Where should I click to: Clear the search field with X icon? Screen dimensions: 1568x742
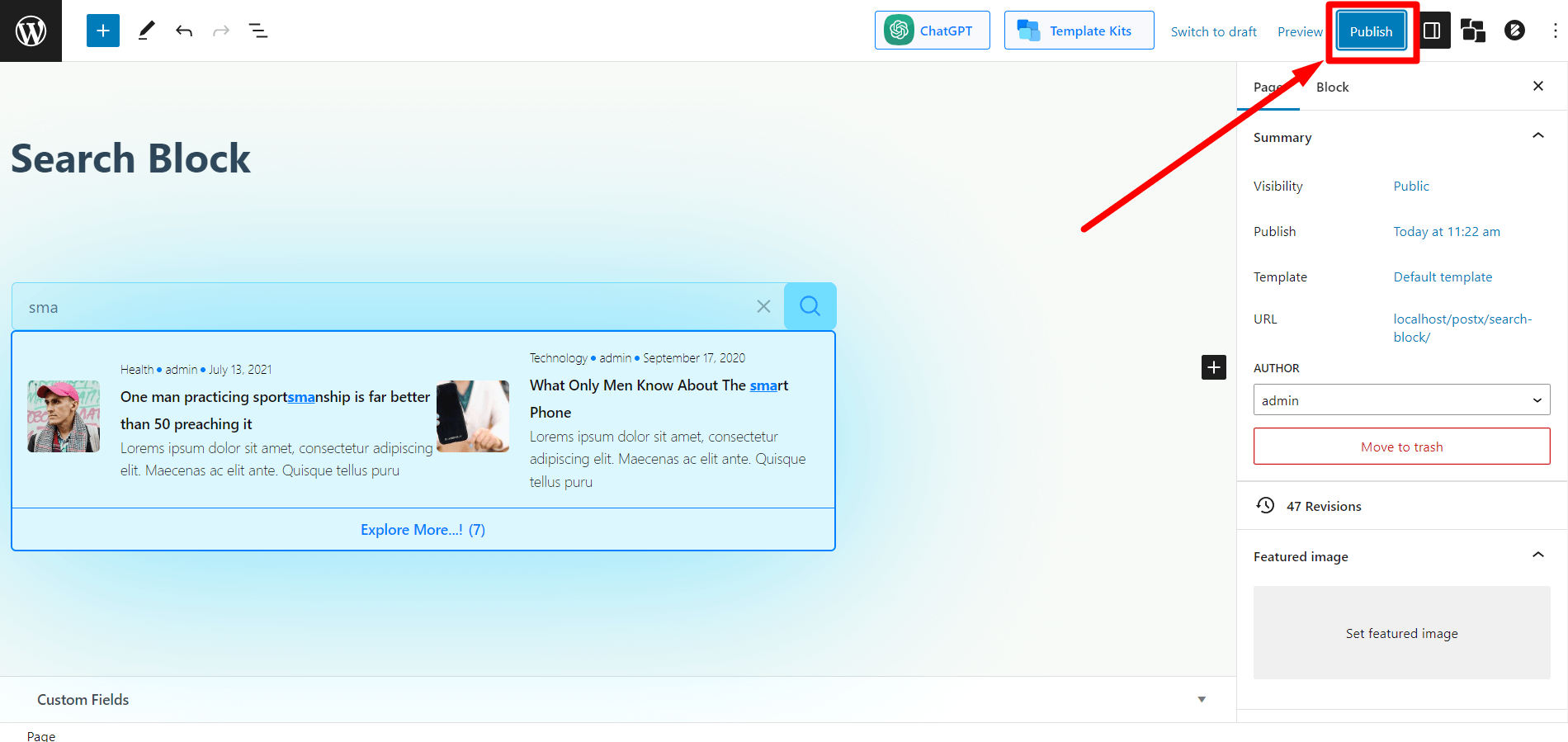click(763, 306)
